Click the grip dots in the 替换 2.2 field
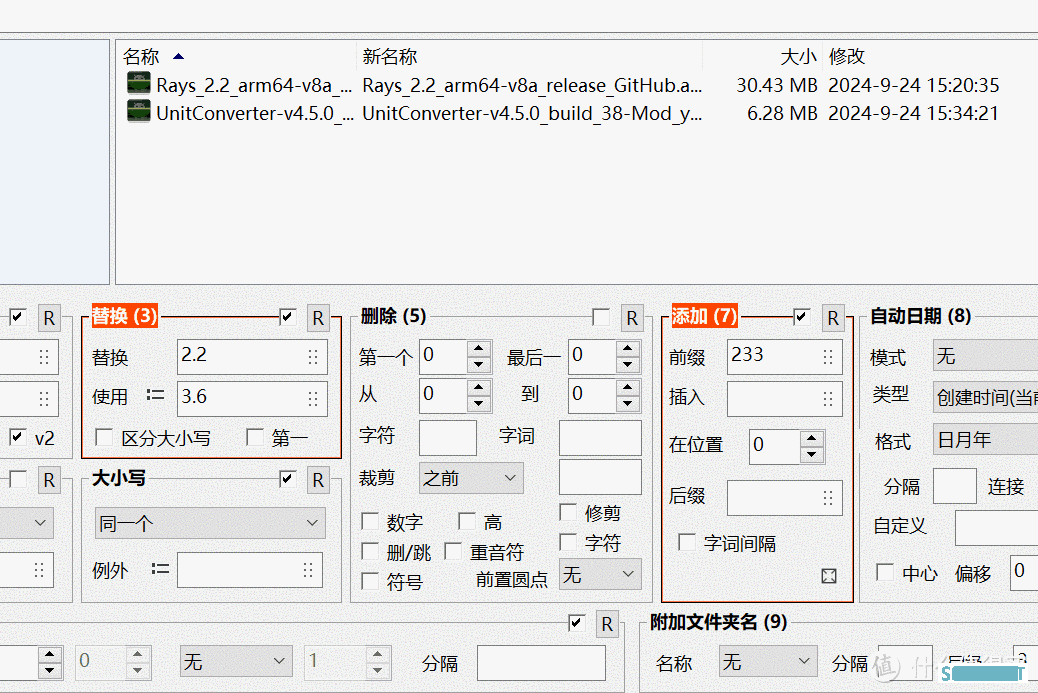The image size is (1038, 693). (313, 357)
